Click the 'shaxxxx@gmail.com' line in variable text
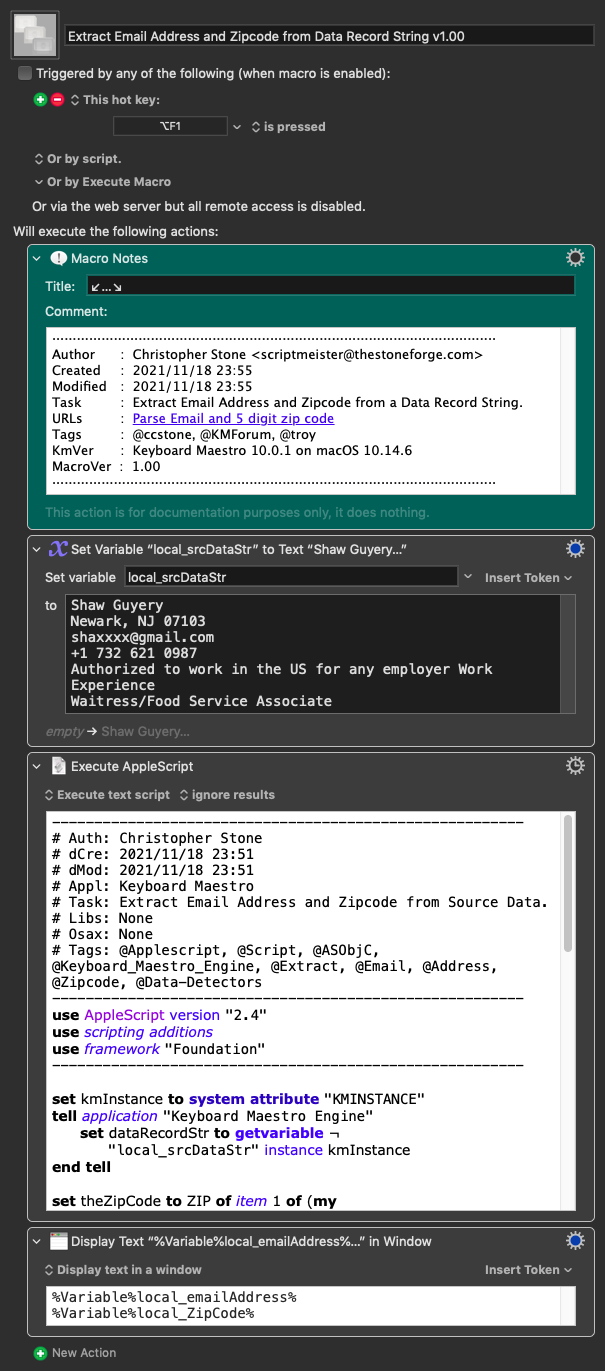The height and width of the screenshot is (1371, 605). coord(142,637)
